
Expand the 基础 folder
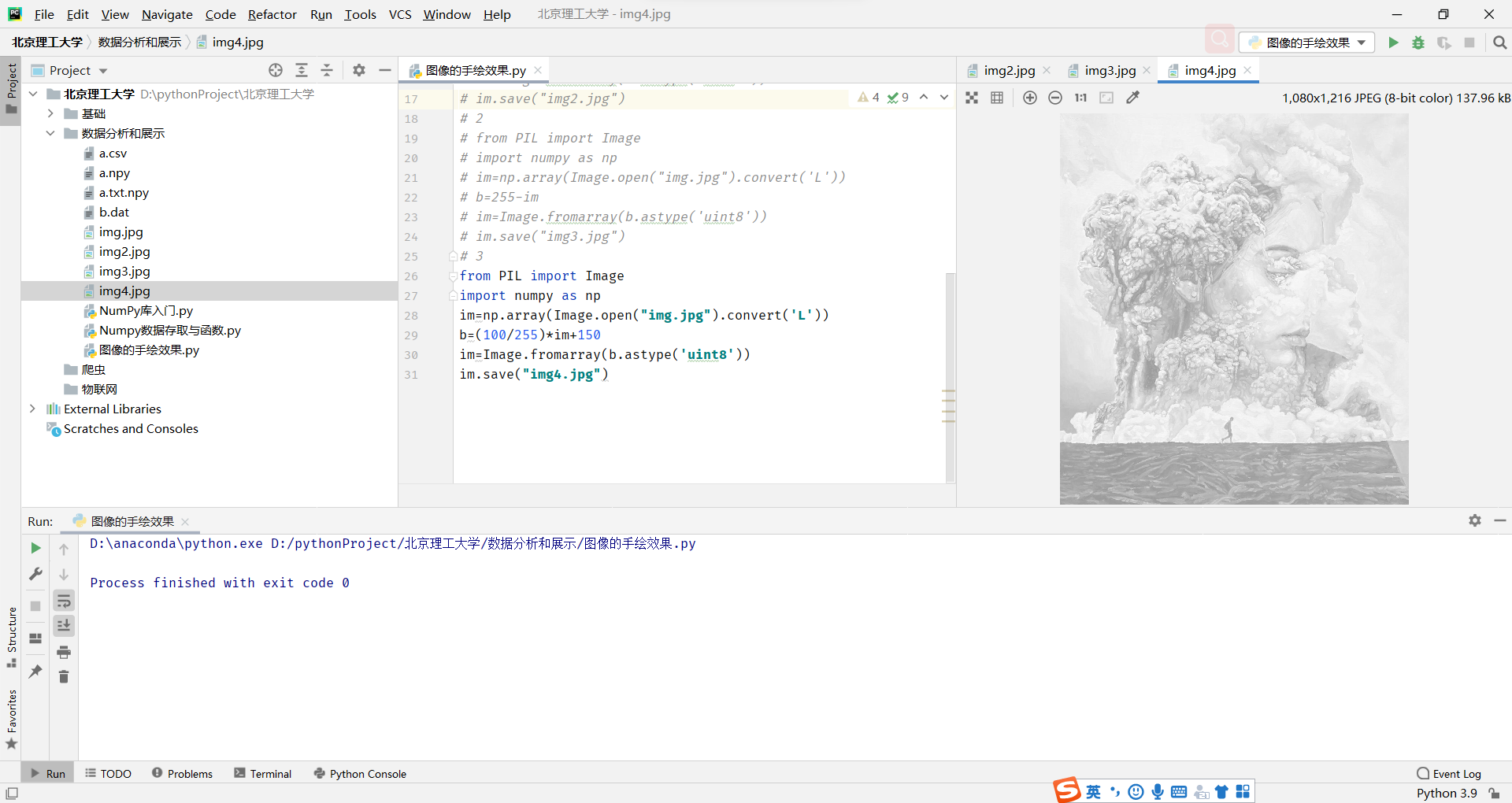[50, 113]
